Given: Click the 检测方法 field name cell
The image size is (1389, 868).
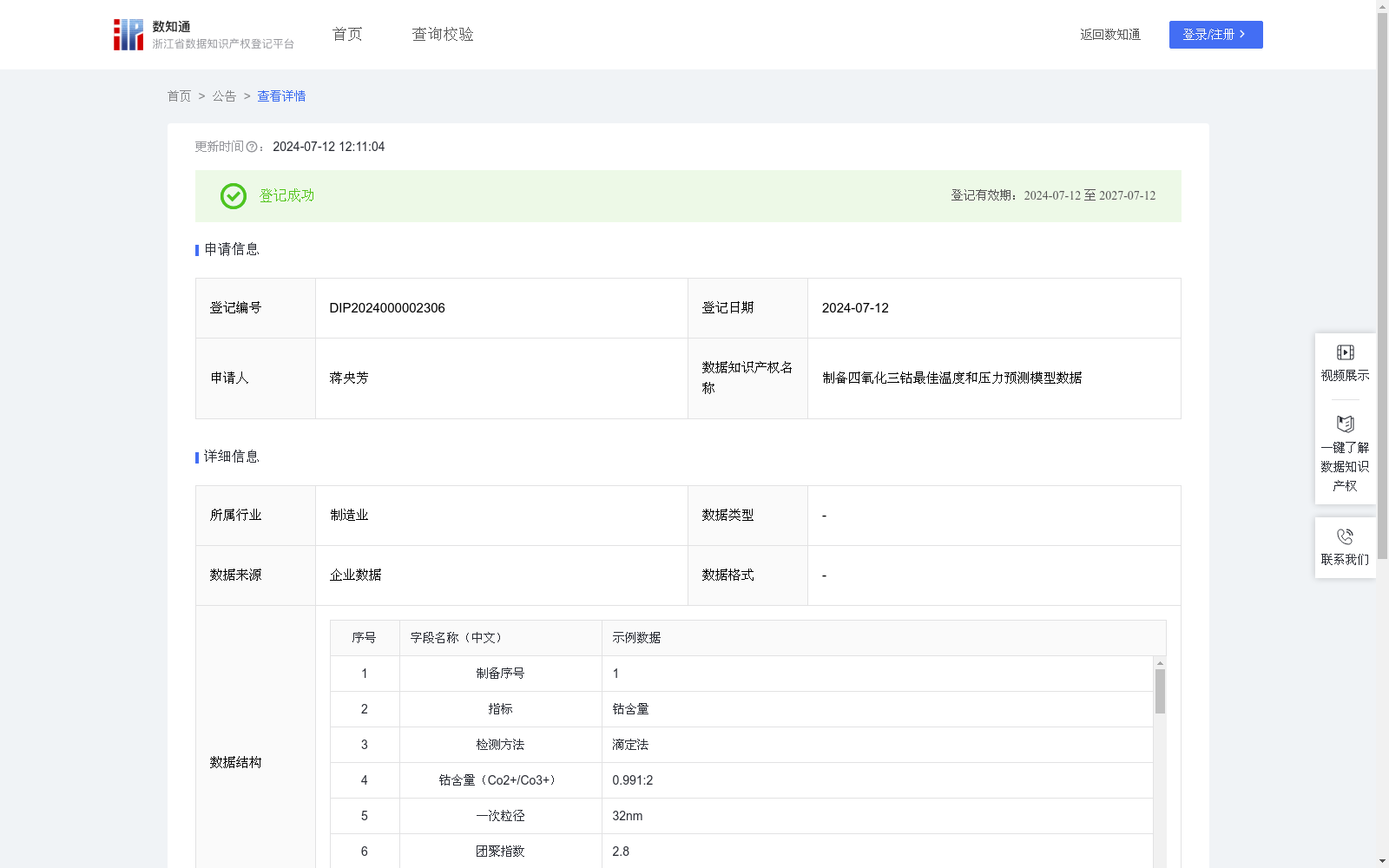Looking at the screenshot, I should [501, 745].
